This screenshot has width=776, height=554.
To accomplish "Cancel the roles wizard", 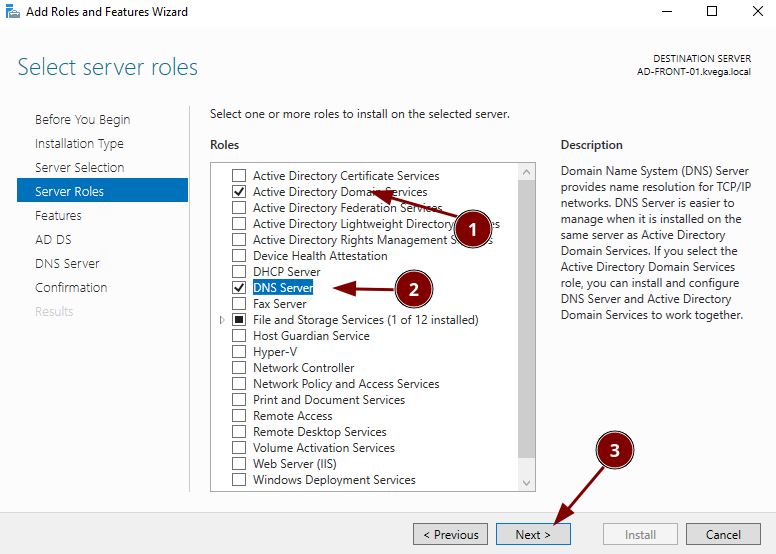I will tap(723, 534).
